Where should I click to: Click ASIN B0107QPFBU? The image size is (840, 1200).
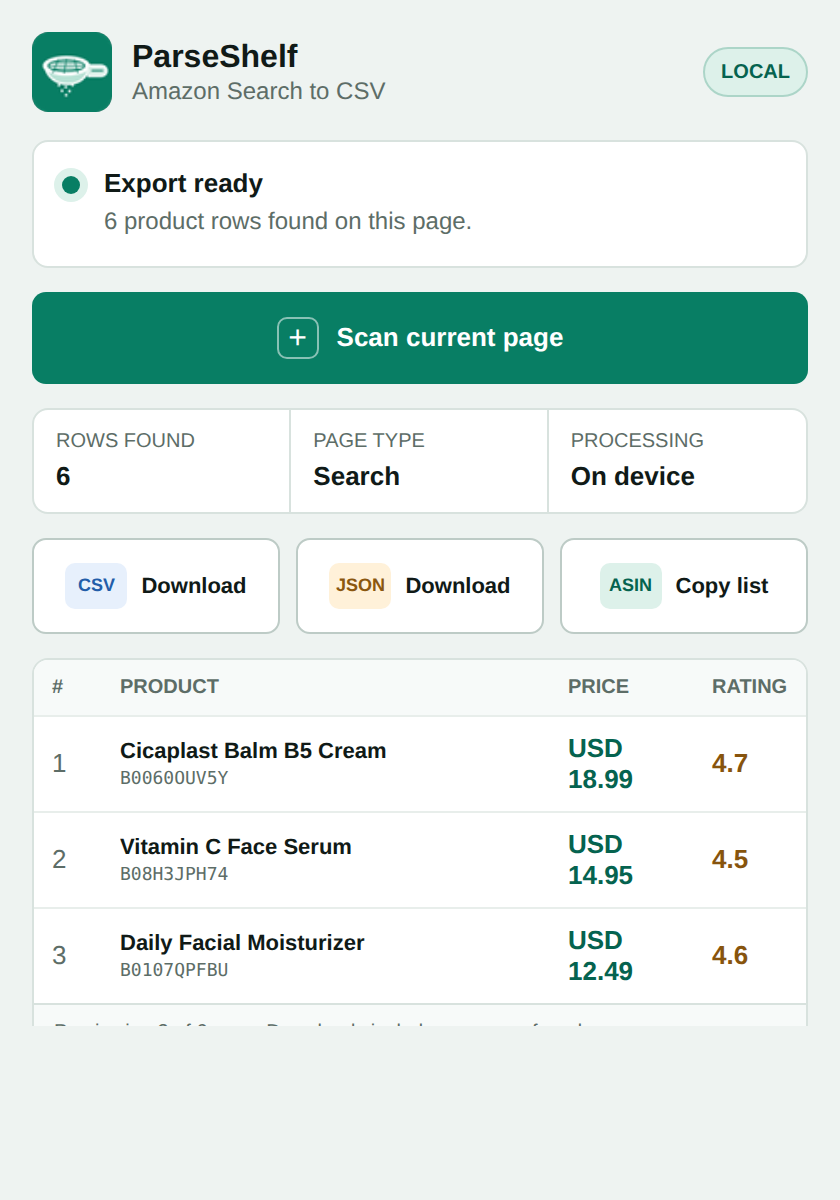[174, 970]
